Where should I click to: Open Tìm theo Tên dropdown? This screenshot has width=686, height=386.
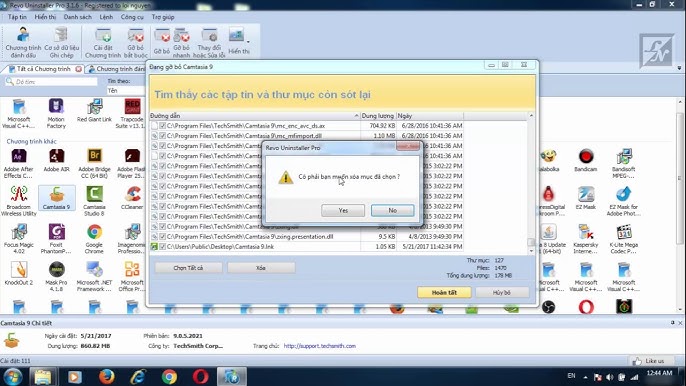[x=126, y=91]
